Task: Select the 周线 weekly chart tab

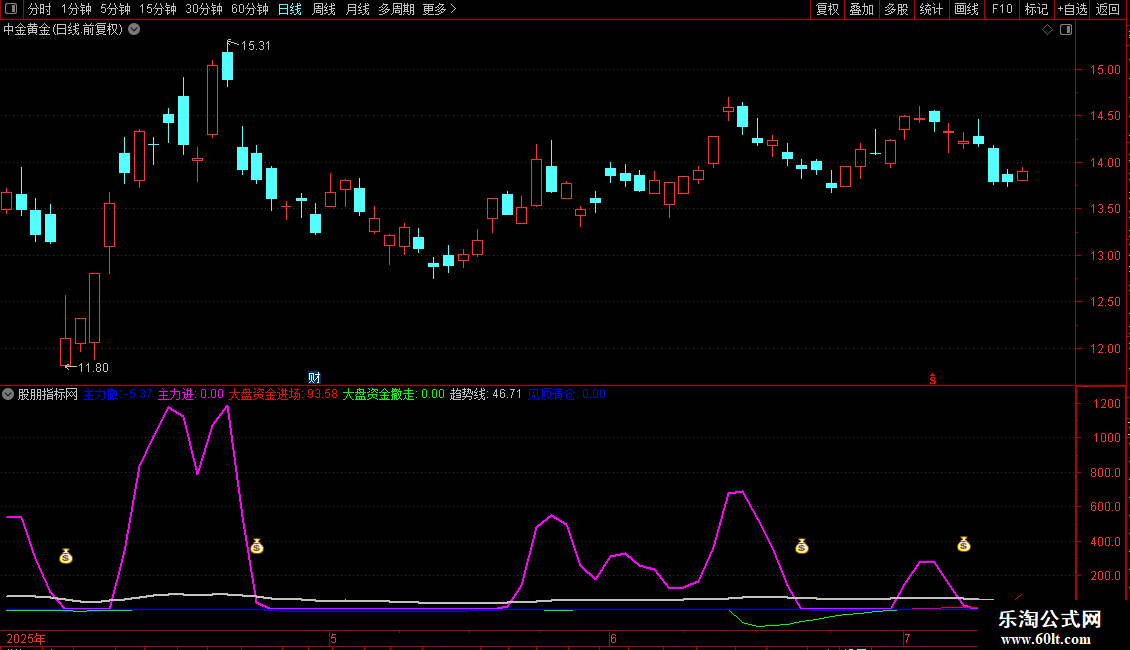Action: (x=324, y=9)
